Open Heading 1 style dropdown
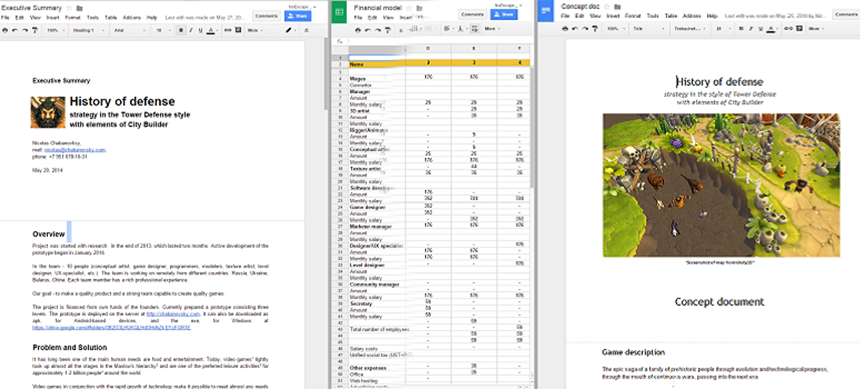 pos(88,30)
